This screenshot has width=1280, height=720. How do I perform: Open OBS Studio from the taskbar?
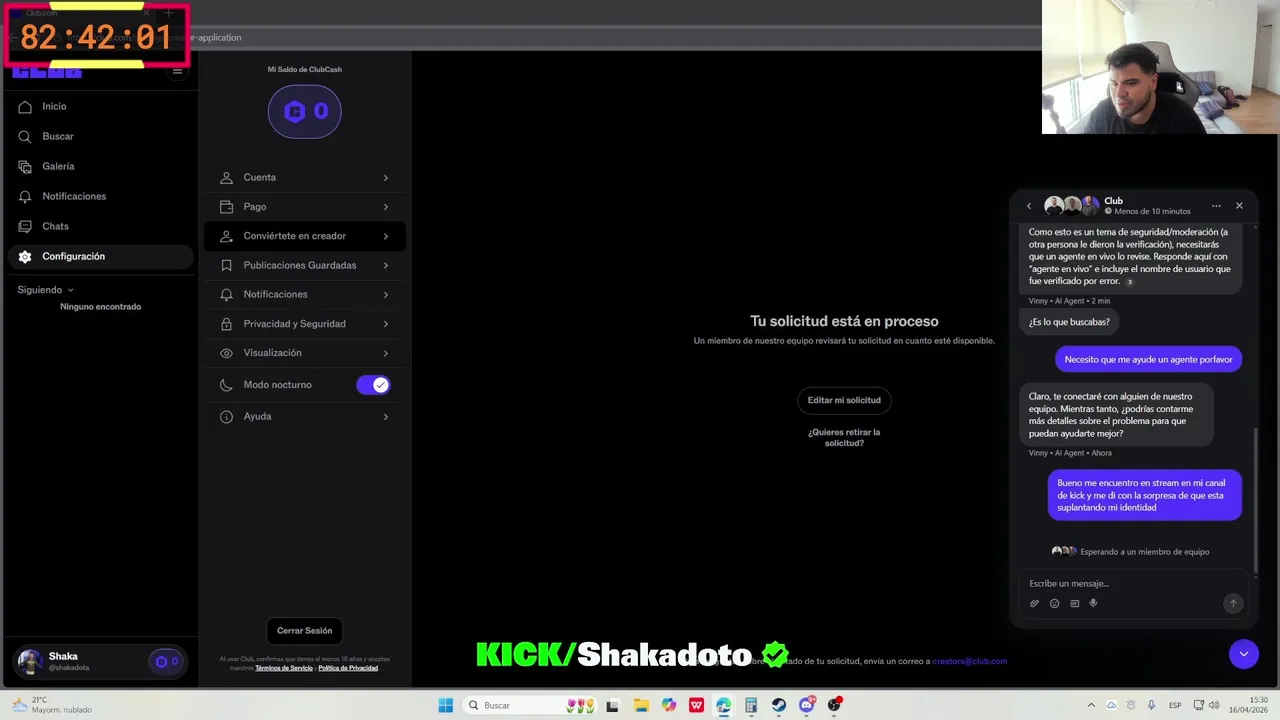click(x=834, y=705)
